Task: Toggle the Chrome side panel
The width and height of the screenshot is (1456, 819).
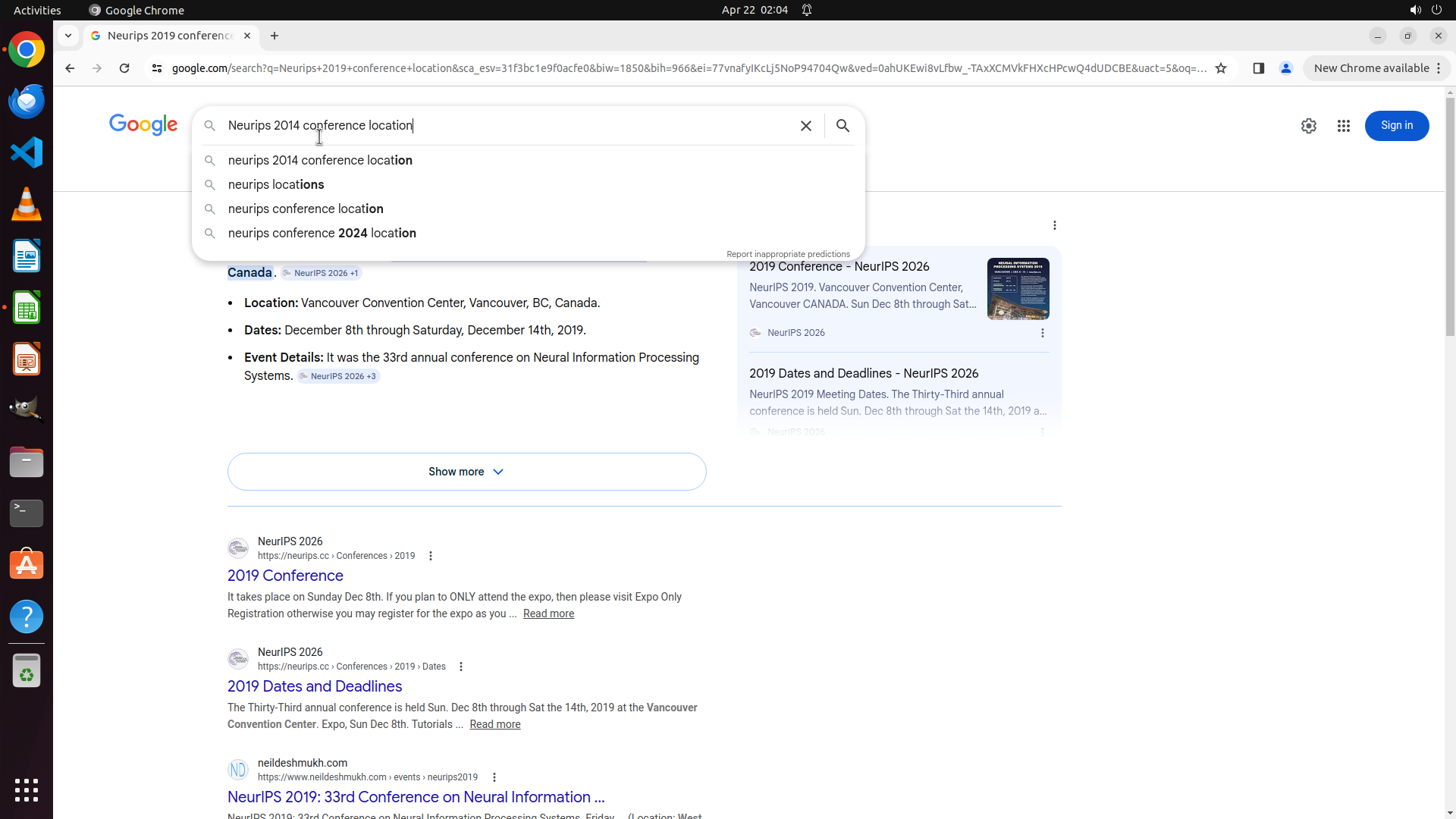Action: [x=1258, y=68]
